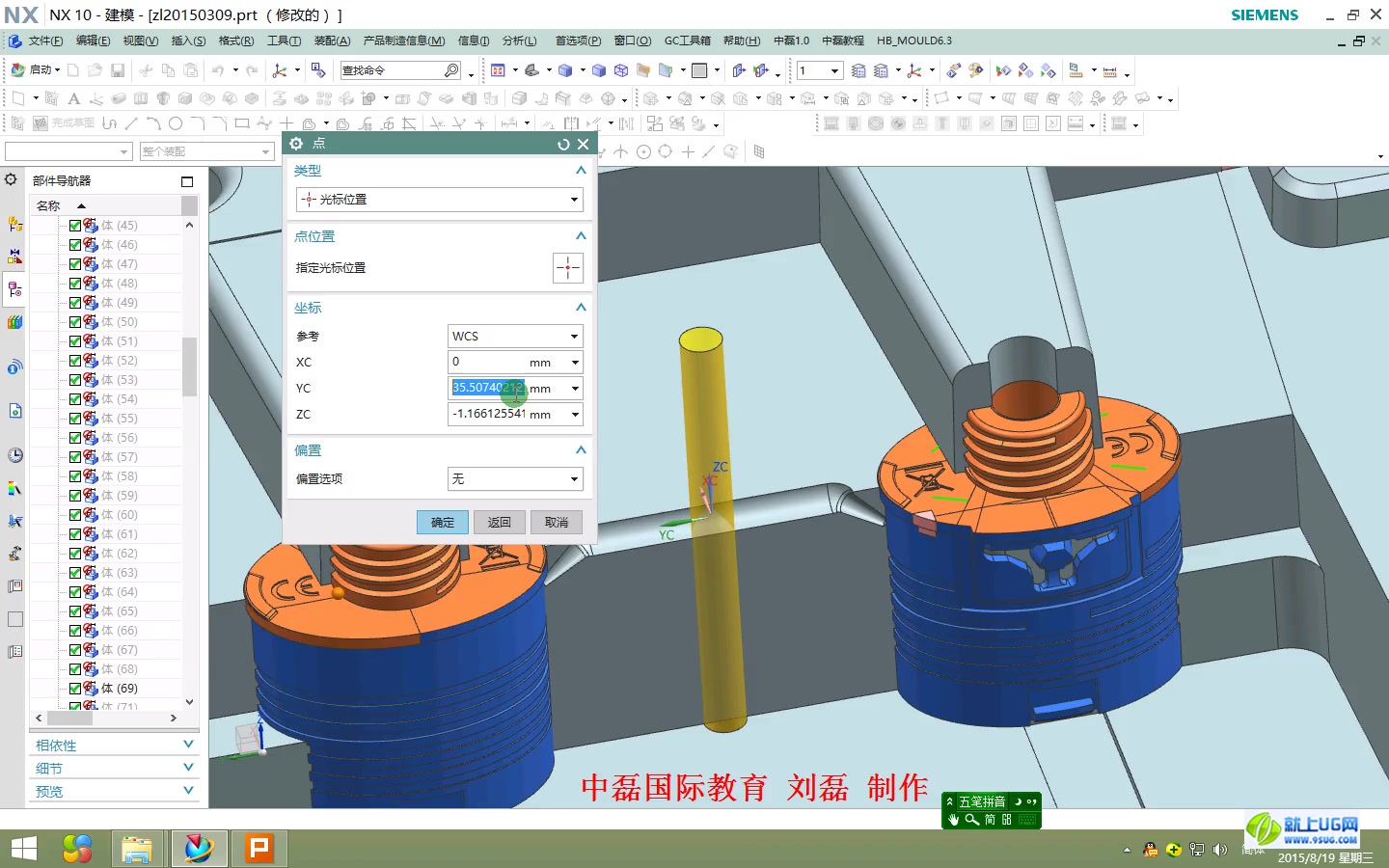Open the 参考 WCS dropdown
This screenshot has width=1389, height=868.
[516, 336]
